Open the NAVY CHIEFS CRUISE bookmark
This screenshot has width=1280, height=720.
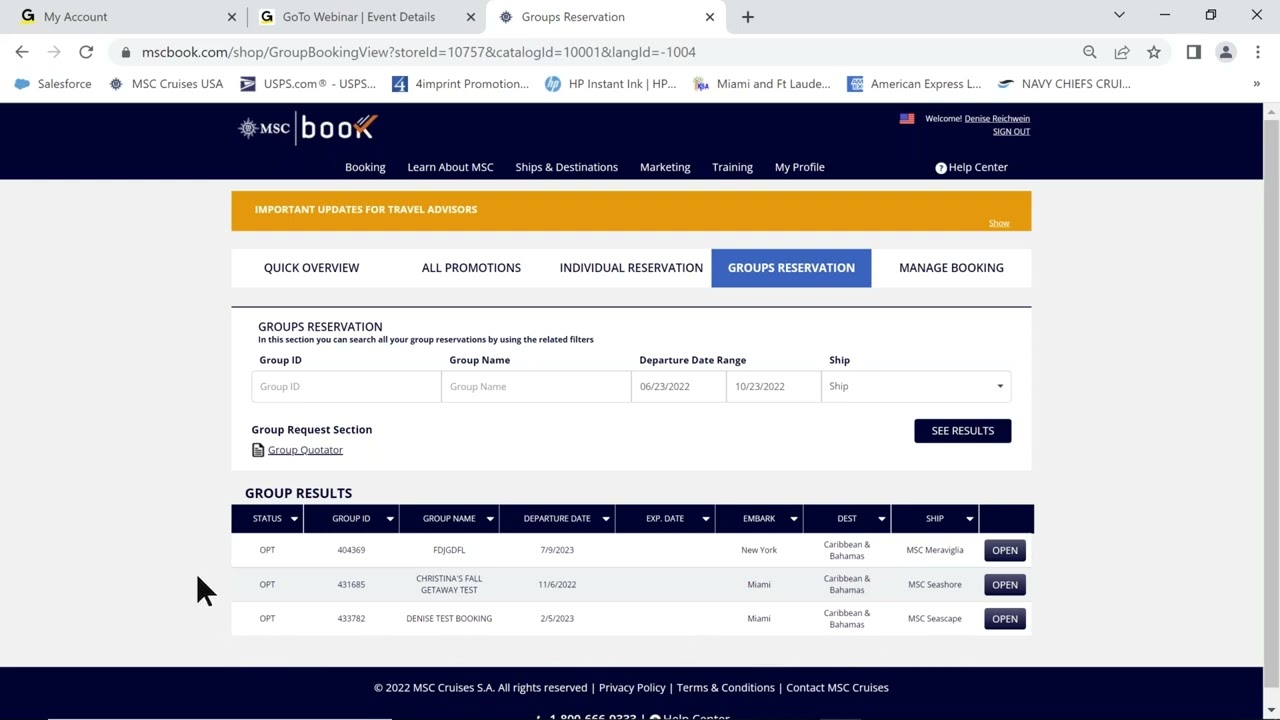1064,84
